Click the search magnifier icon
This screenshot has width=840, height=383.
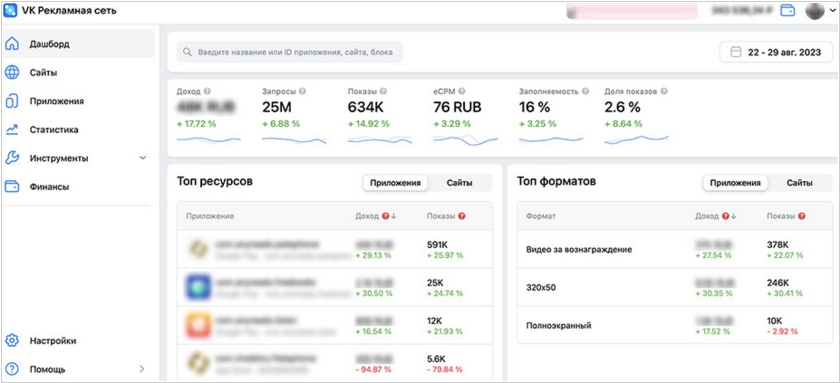pos(187,52)
